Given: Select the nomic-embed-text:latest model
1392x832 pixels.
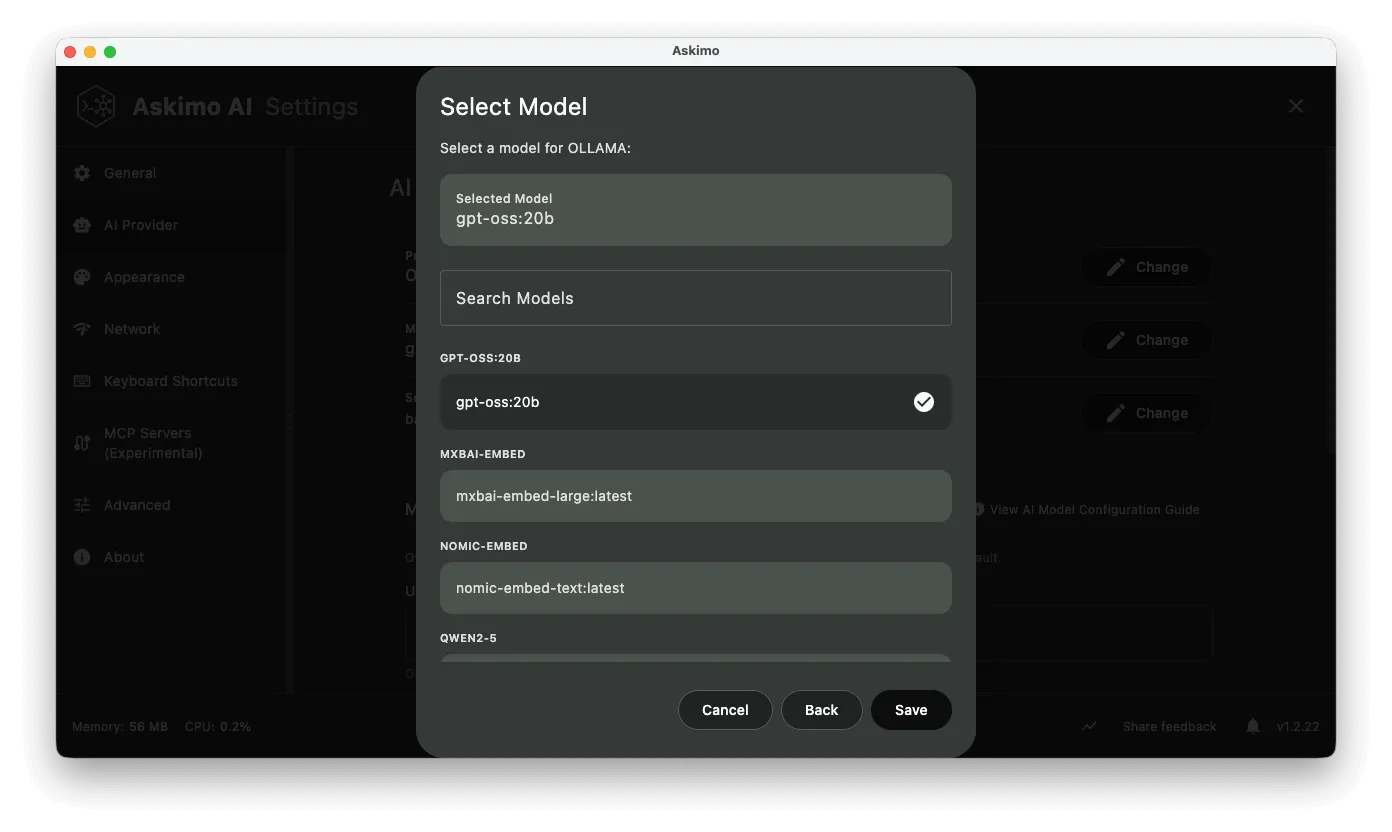Looking at the screenshot, I should 695,588.
